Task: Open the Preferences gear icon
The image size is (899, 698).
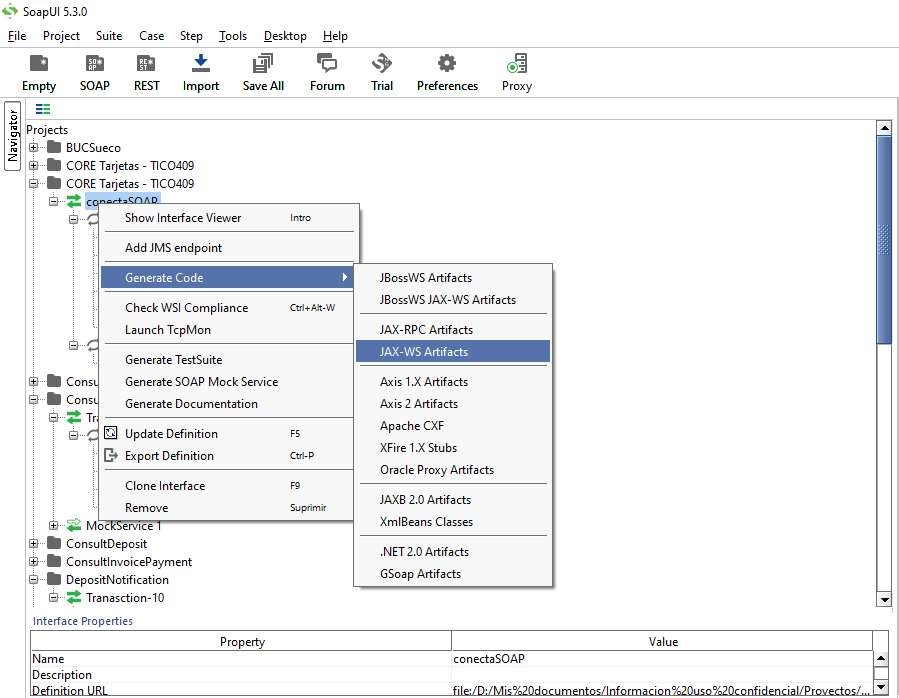Action: 447,70
